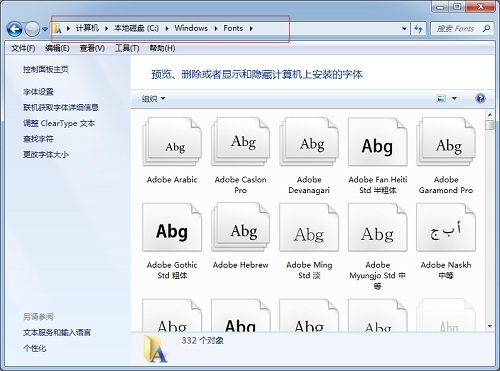Click the 332 个对象 status text
Viewport: 500px width, 371px height.
202,341
